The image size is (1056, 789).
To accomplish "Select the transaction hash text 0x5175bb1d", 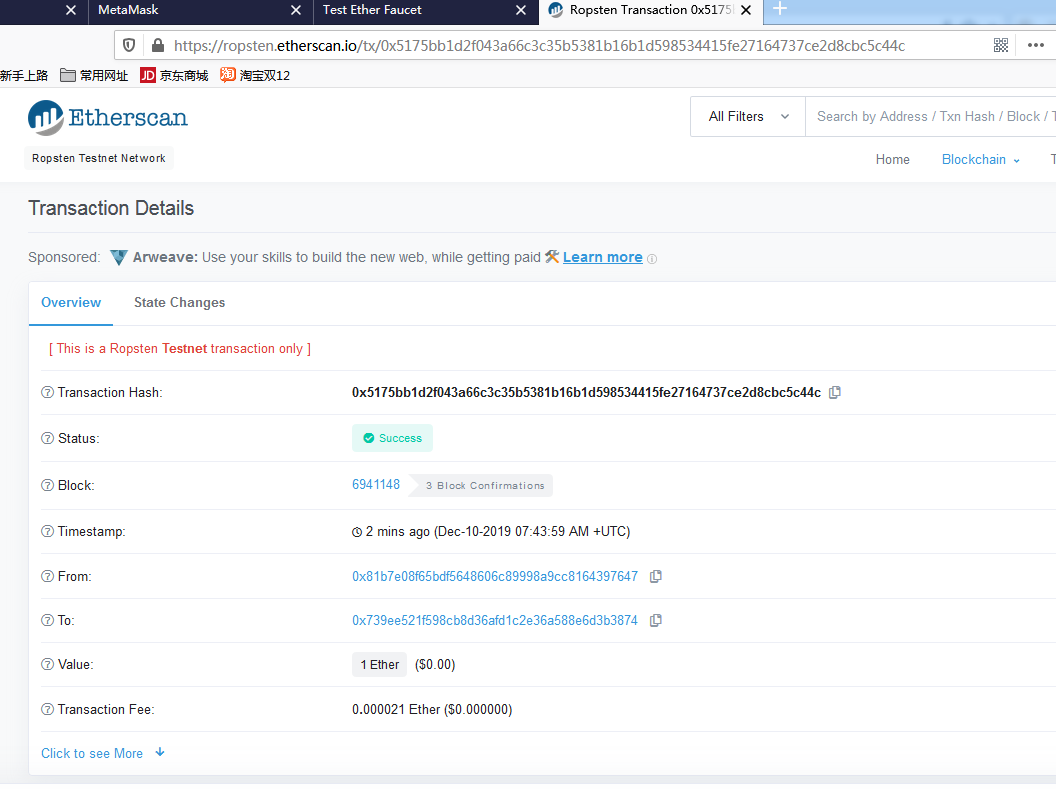I will coord(586,392).
